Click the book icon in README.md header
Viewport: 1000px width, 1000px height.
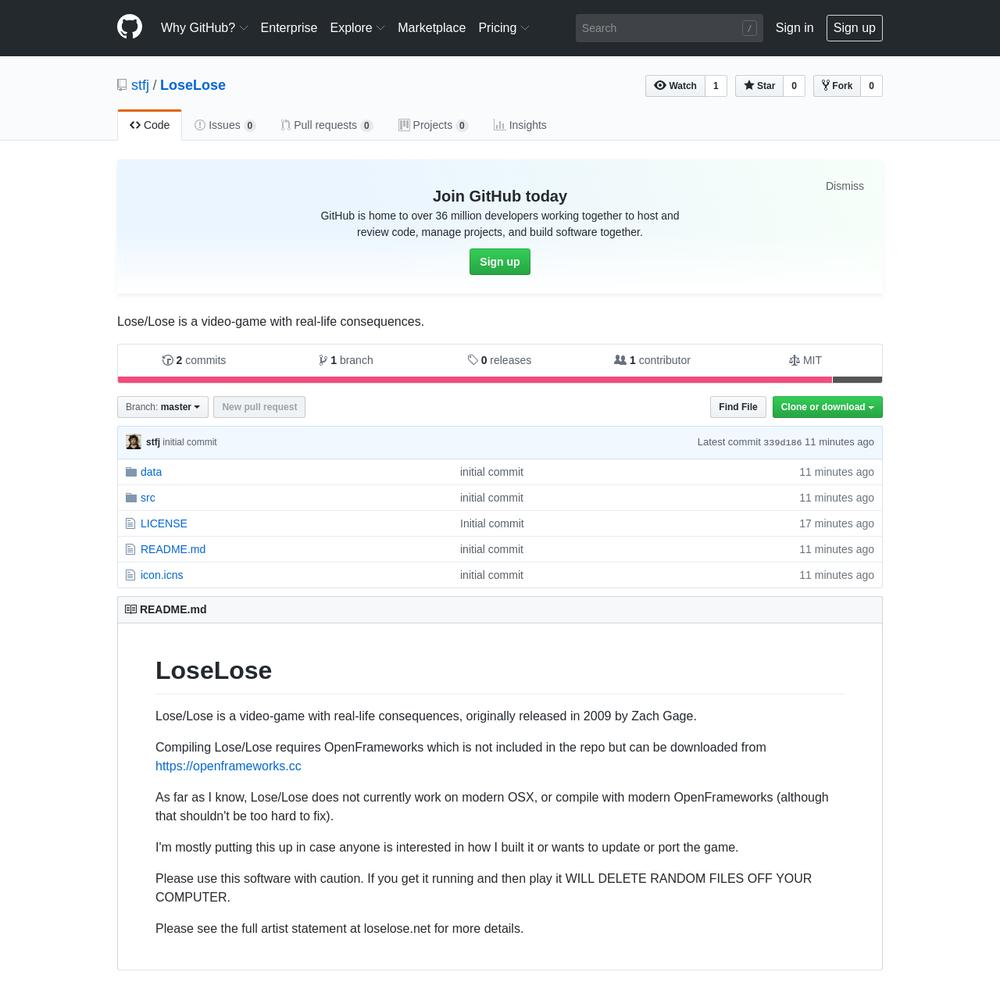pos(131,610)
